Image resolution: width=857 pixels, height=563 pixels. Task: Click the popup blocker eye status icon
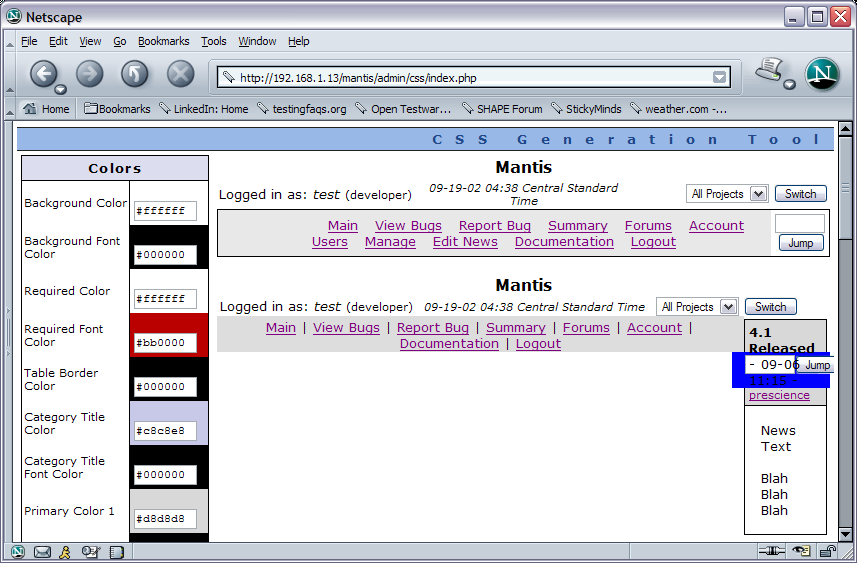801,551
